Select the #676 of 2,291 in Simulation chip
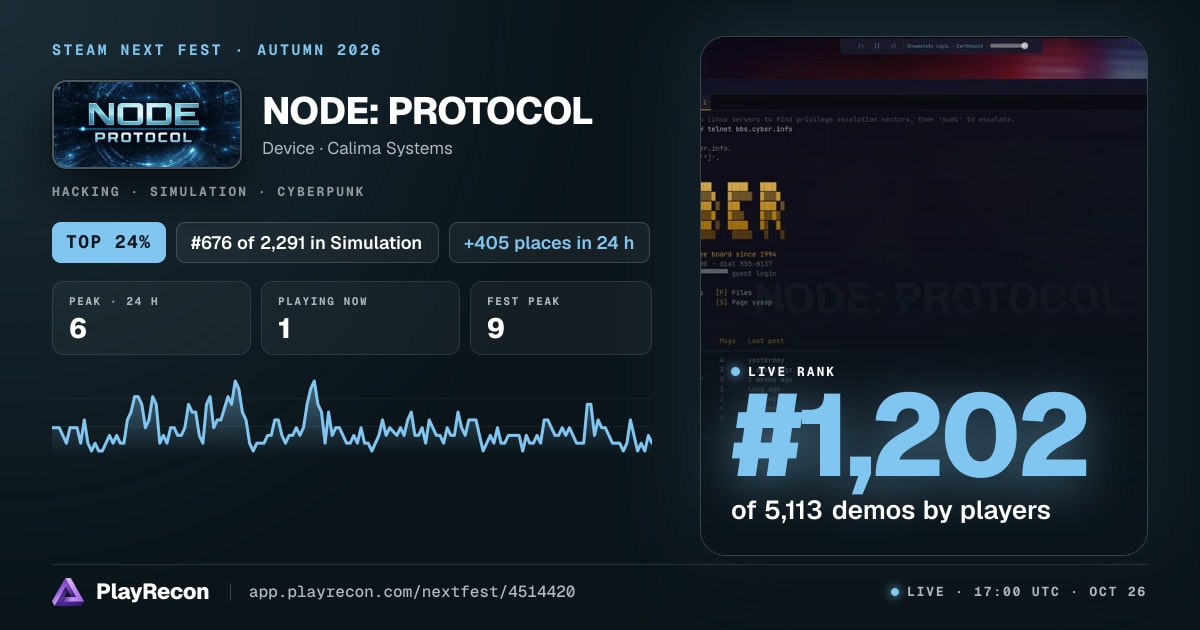 click(307, 242)
